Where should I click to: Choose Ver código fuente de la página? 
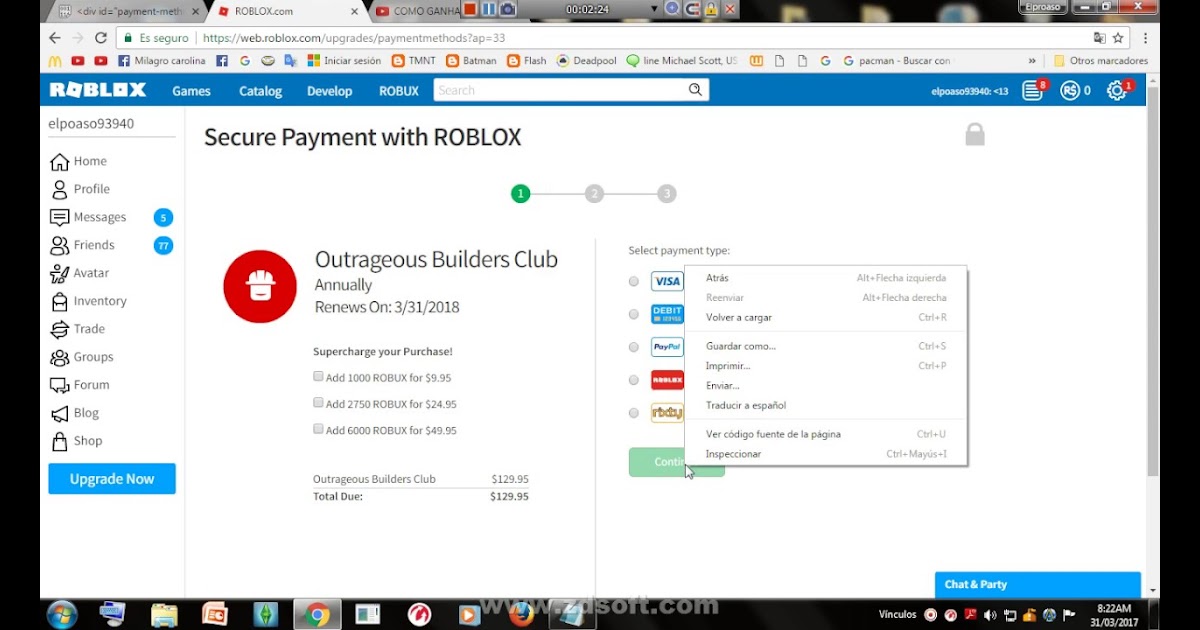tap(826, 434)
